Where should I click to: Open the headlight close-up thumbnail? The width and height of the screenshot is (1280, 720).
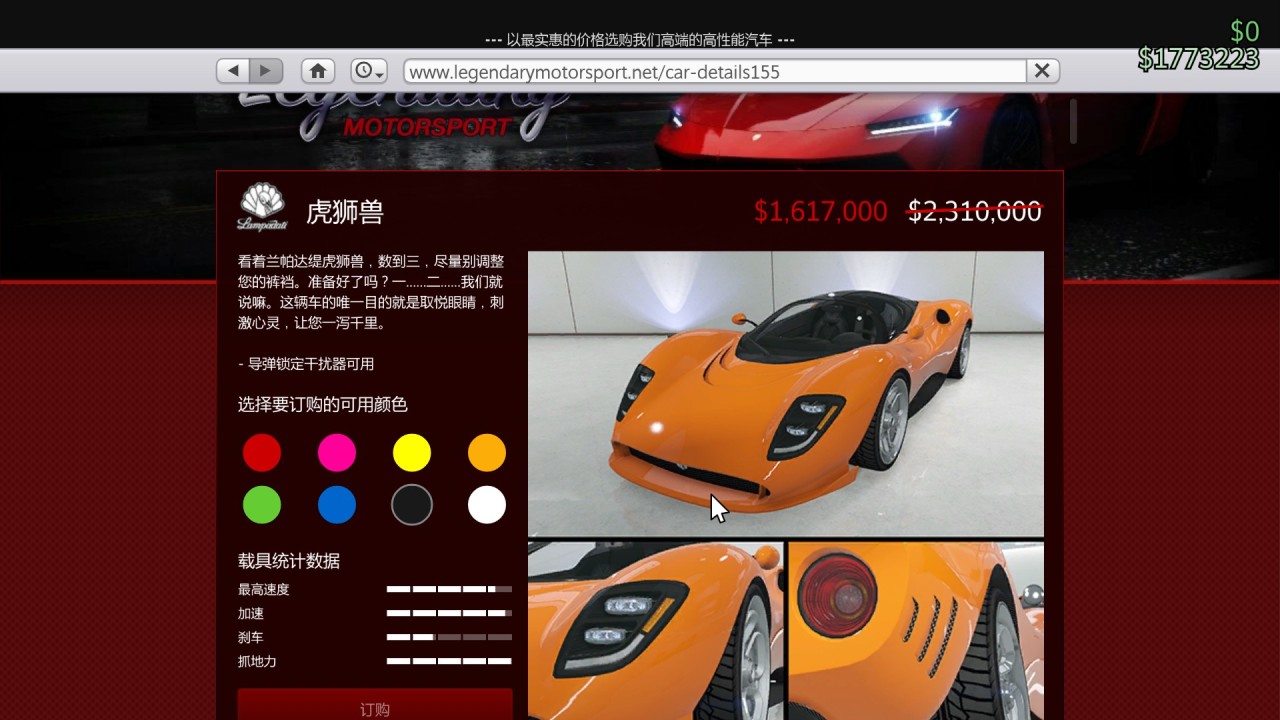coord(655,631)
